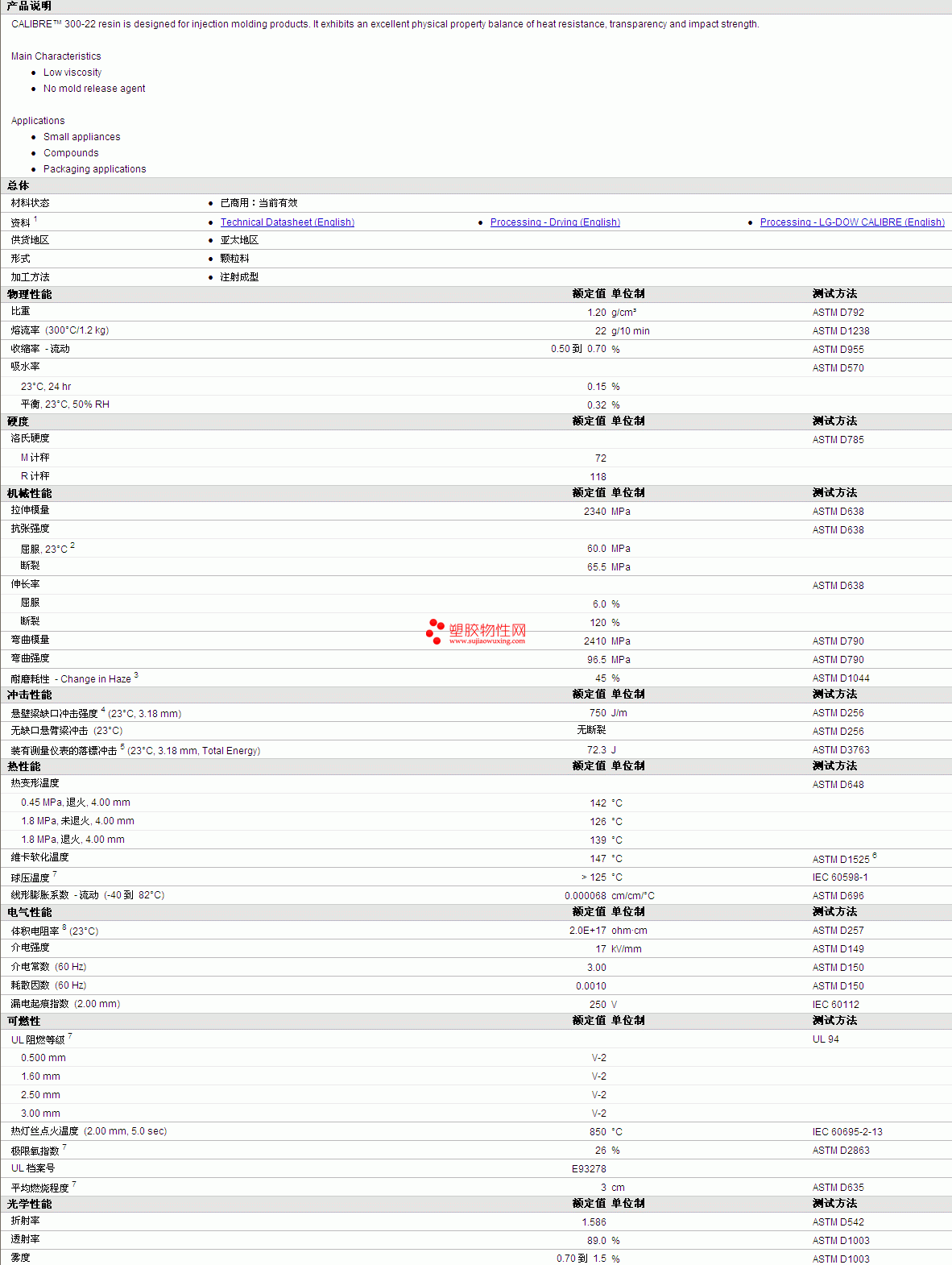Image resolution: width=952 pixels, height=1265 pixels.
Task: Click the ASTM D542 test method
Action: (838, 1222)
